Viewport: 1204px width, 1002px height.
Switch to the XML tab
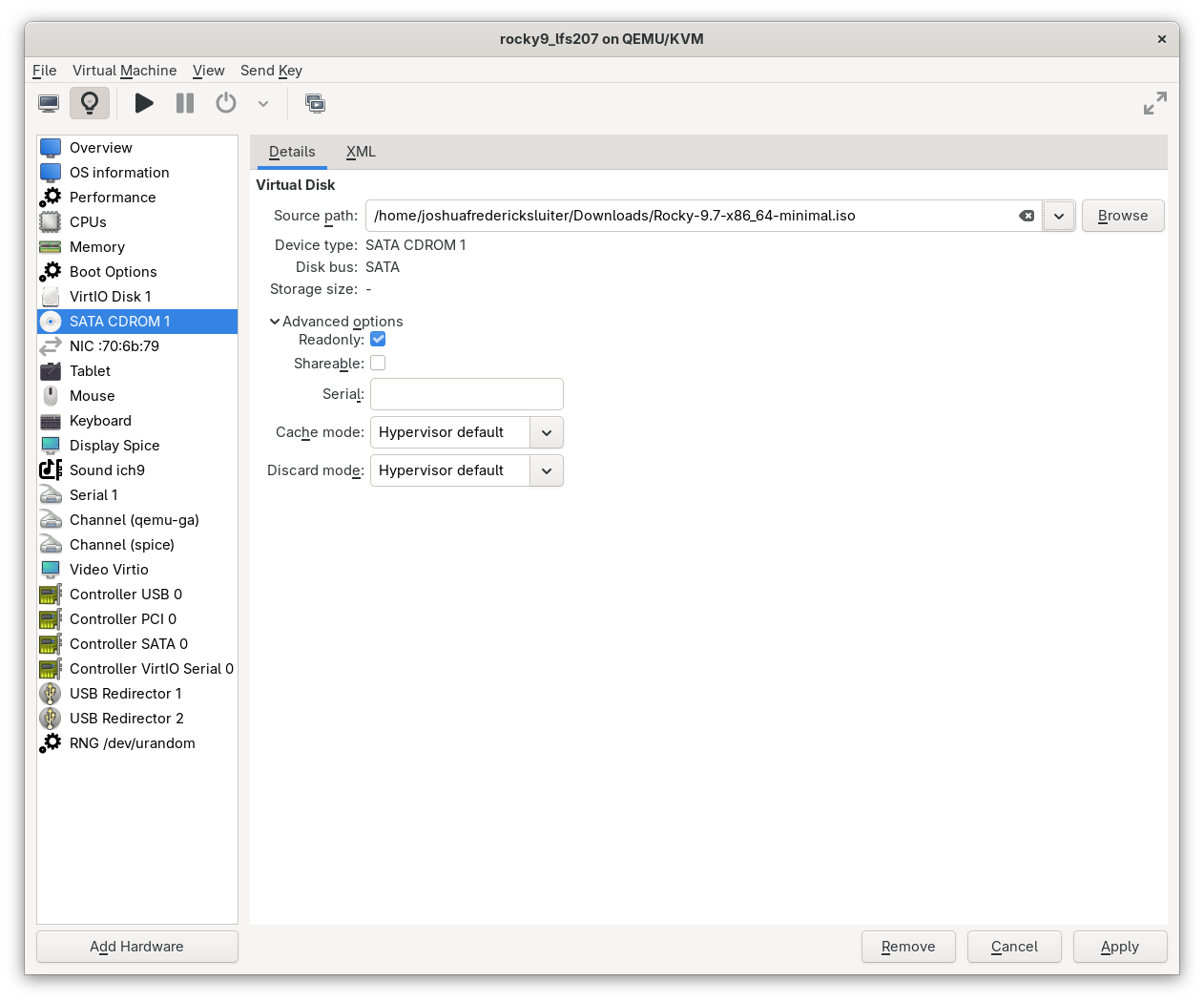[x=361, y=152]
